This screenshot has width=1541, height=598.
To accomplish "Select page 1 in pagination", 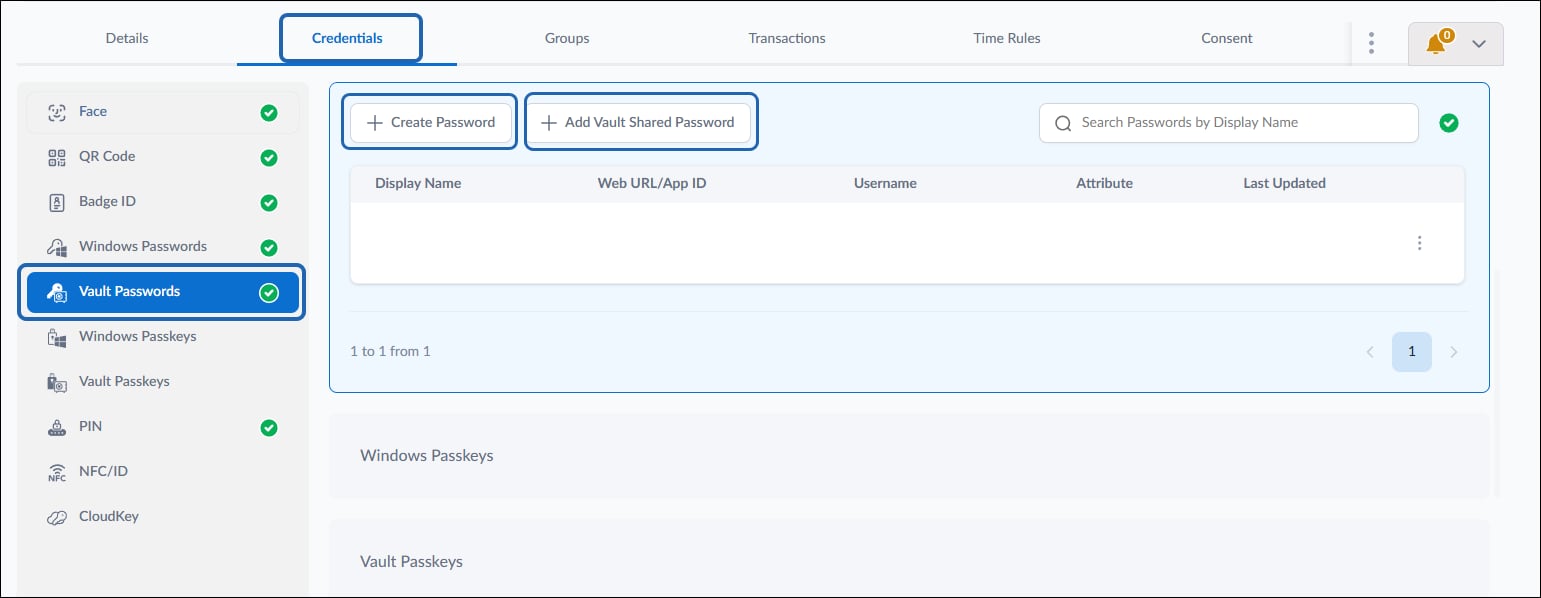I will point(1412,352).
